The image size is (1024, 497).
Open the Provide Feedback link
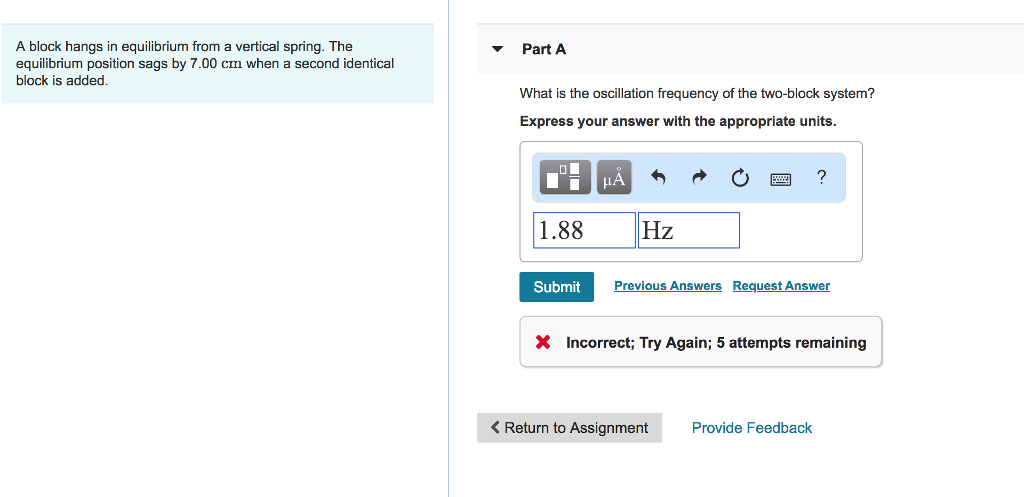pyautogui.click(x=752, y=428)
